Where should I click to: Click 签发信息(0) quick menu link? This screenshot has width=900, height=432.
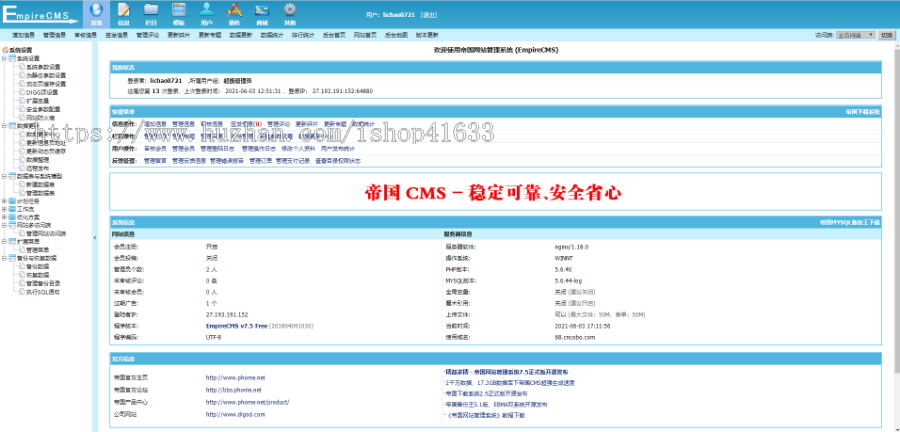(246, 123)
